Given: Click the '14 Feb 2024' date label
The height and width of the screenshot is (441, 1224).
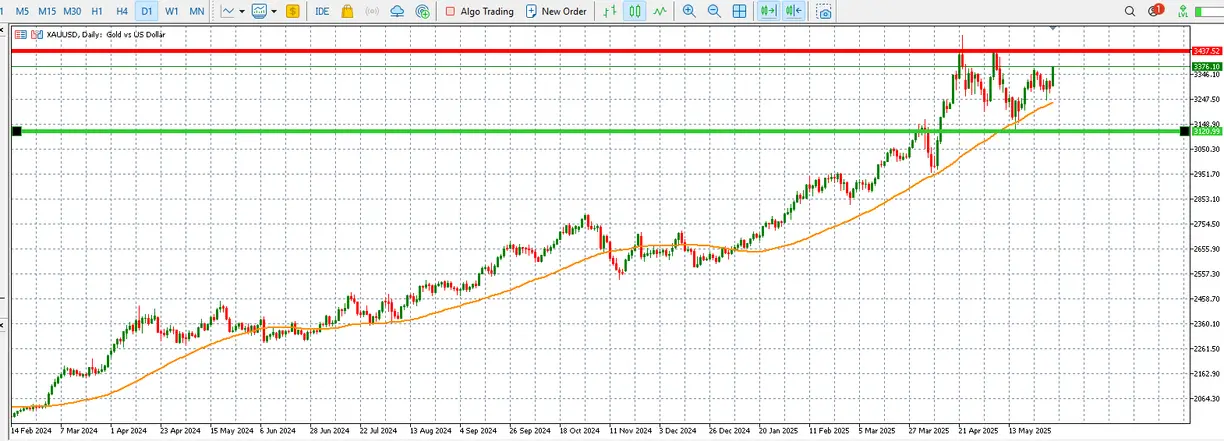Looking at the screenshot, I should click(31, 432).
